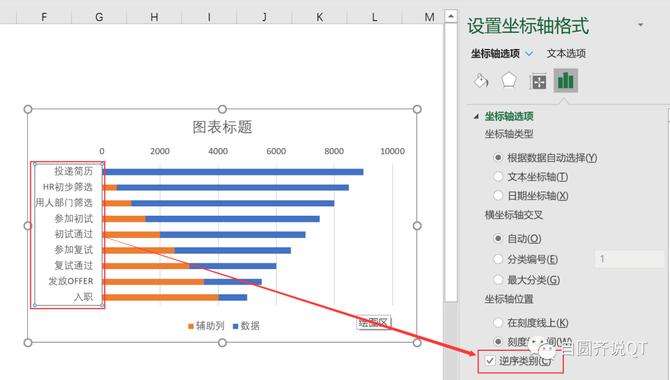Image resolution: width=670 pixels, height=380 pixels.
Task: Click the orange 入职 helper bar
Action: click(161, 297)
